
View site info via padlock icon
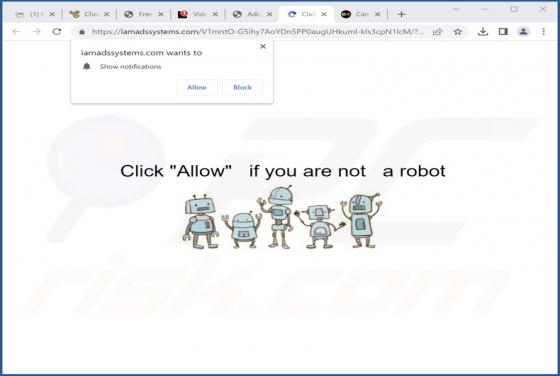(82, 32)
